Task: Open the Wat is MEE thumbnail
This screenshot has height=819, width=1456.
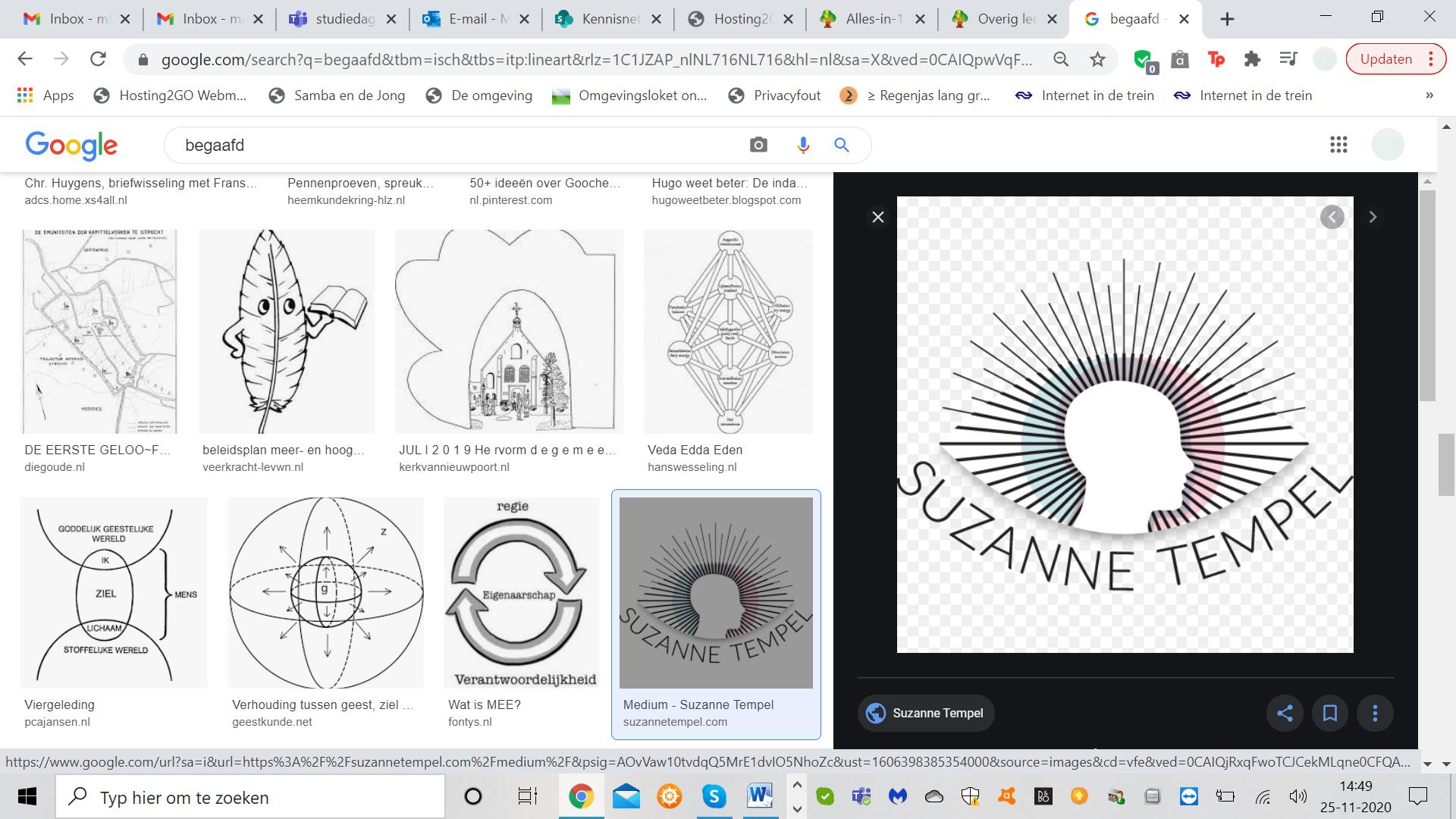Action: (x=522, y=593)
